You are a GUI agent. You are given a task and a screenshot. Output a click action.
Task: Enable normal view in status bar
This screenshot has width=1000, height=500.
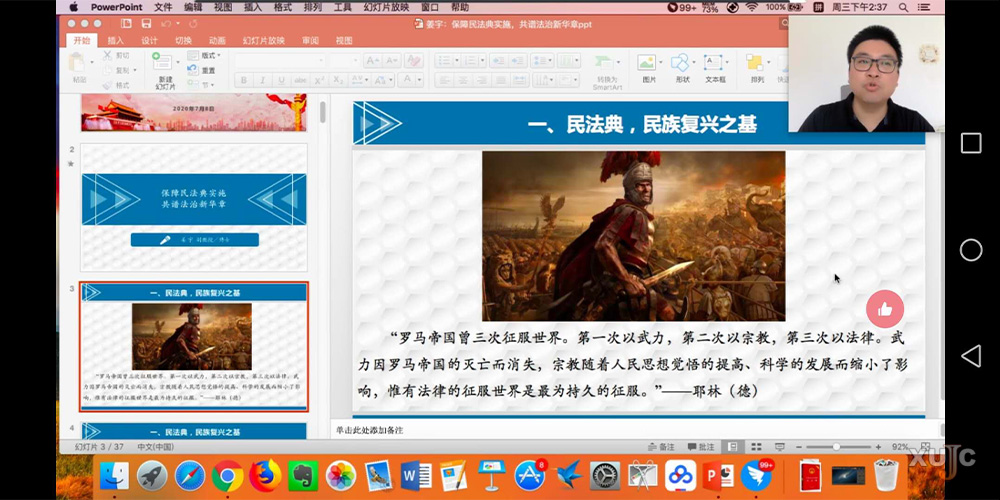pos(733,446)
